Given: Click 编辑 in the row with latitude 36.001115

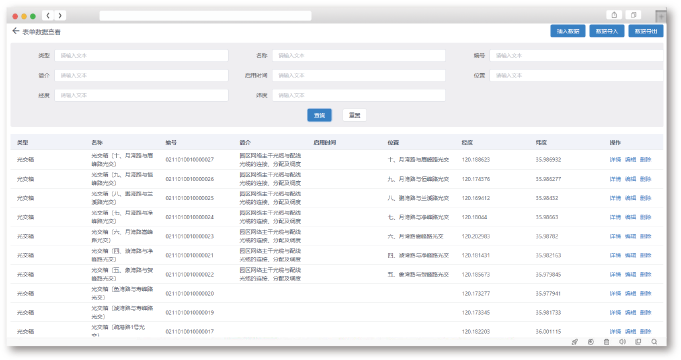Looking at the screenshot, I should point(630,331).
